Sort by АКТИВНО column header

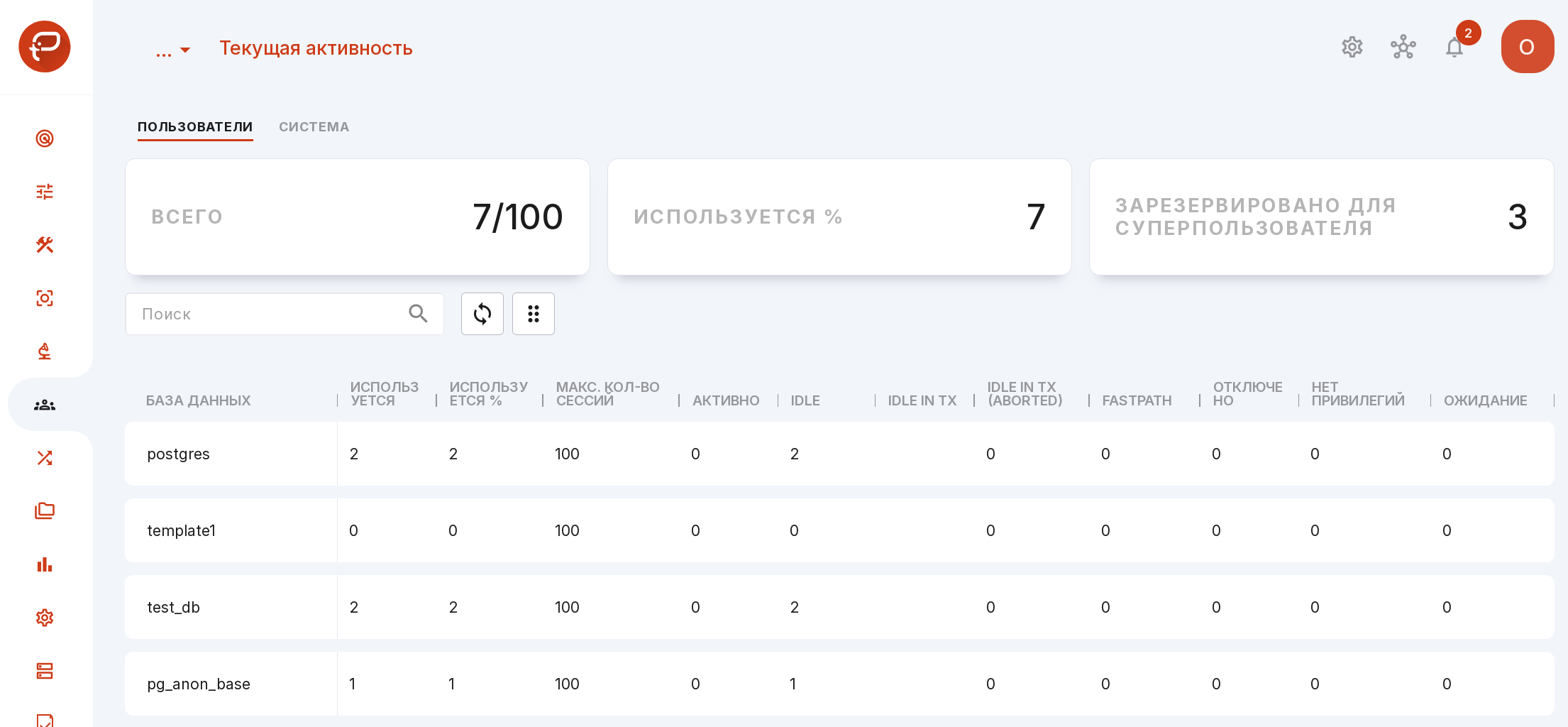[726, 400]
